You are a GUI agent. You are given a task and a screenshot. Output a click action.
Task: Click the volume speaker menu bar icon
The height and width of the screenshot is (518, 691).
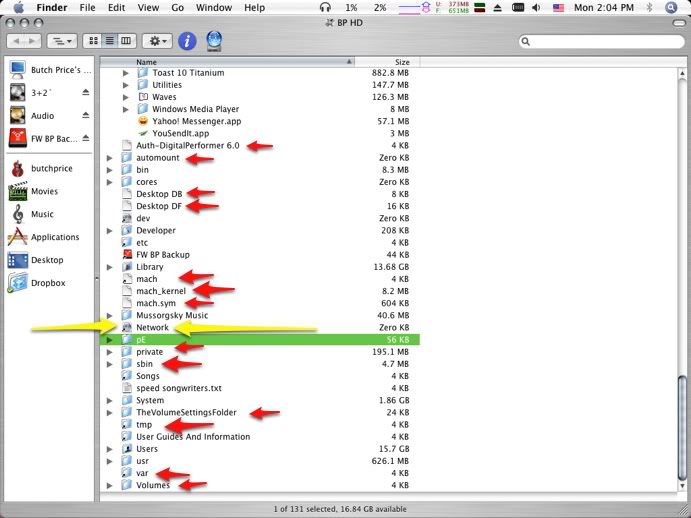point(536,7)
